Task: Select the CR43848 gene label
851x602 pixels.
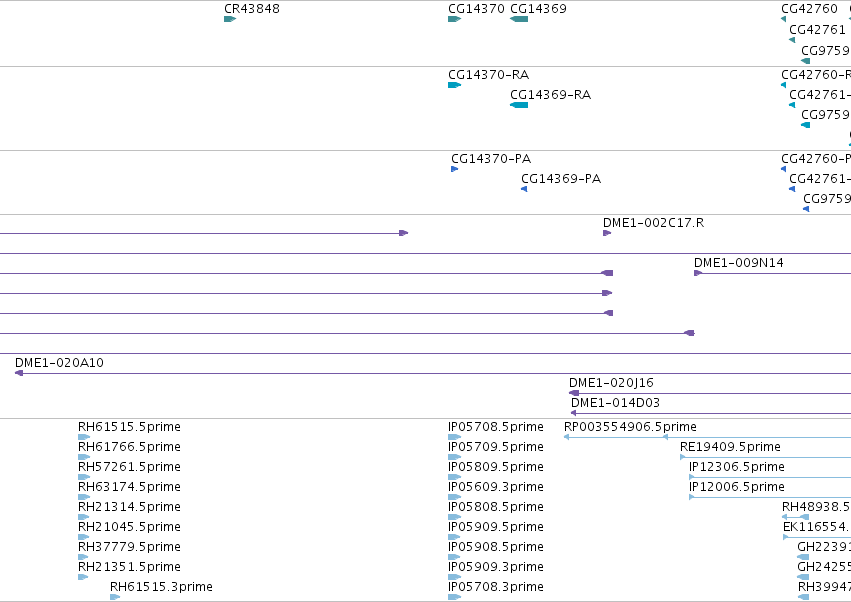Action: (252, 9)
